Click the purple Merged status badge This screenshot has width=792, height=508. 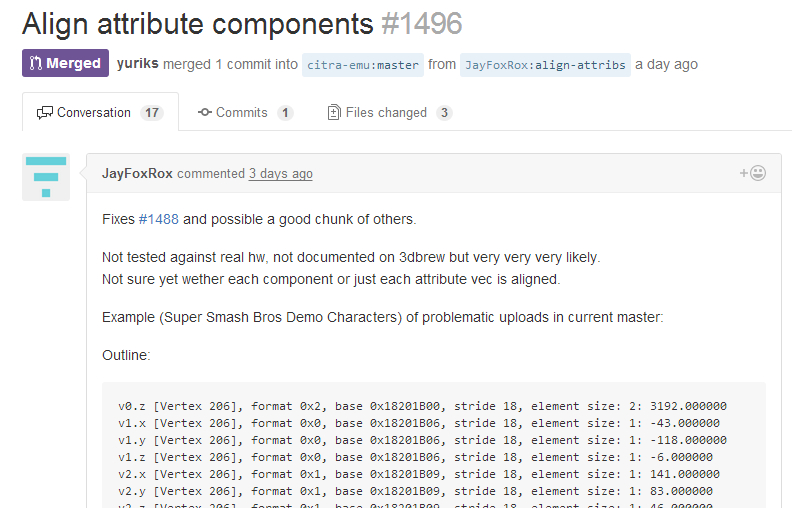tap(65, 64)
